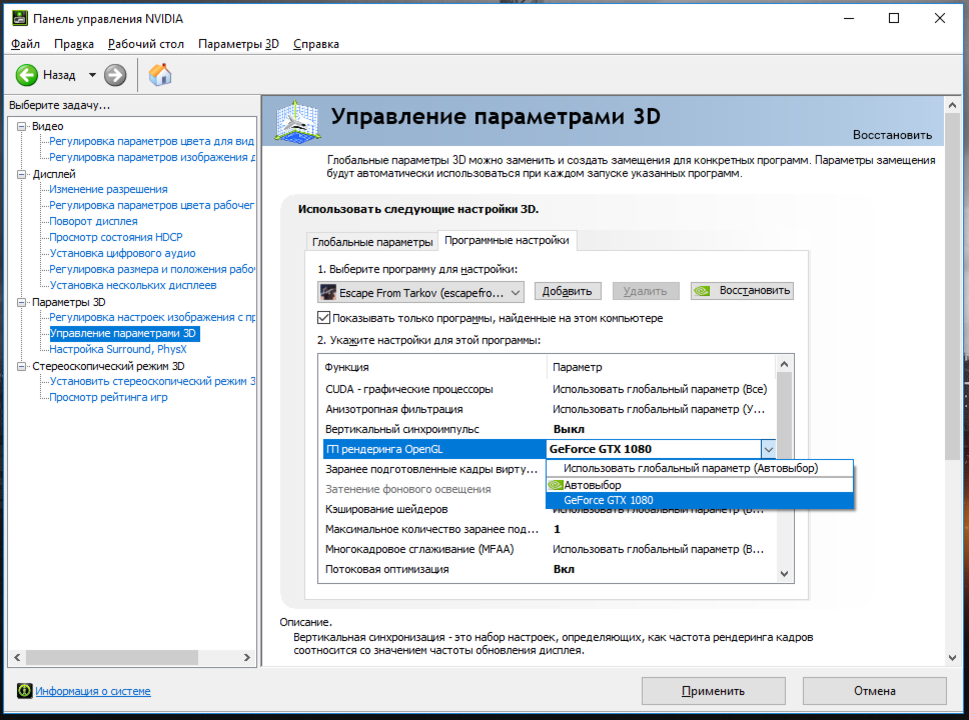Click the Forward arrow icon

point(115,75)
